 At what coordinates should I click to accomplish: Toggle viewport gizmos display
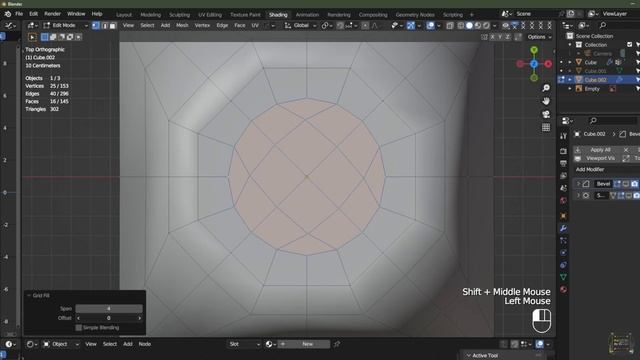(411, 25)
